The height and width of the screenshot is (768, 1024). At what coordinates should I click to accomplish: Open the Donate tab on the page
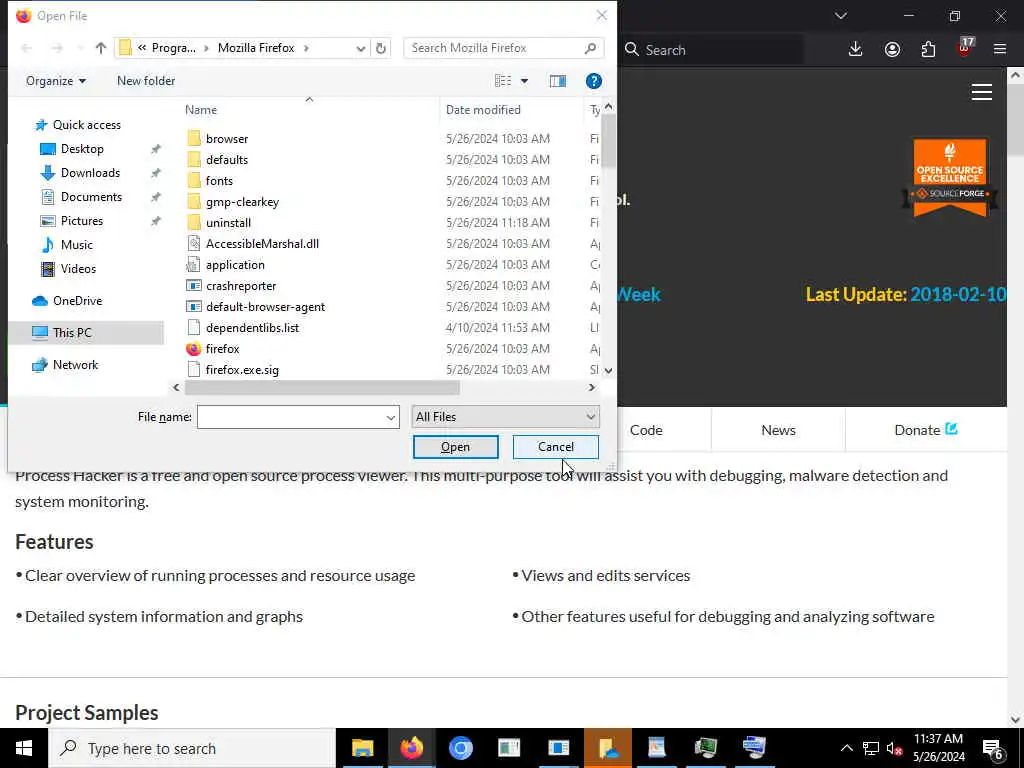click(x=925, y=430)
